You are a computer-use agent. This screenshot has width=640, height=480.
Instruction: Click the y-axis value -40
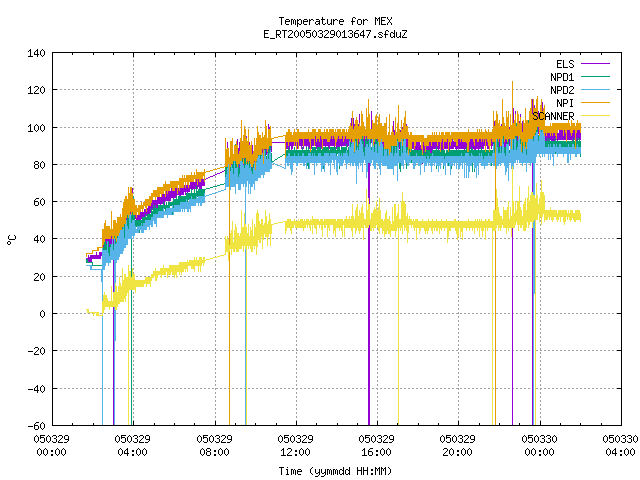point(36,389)
